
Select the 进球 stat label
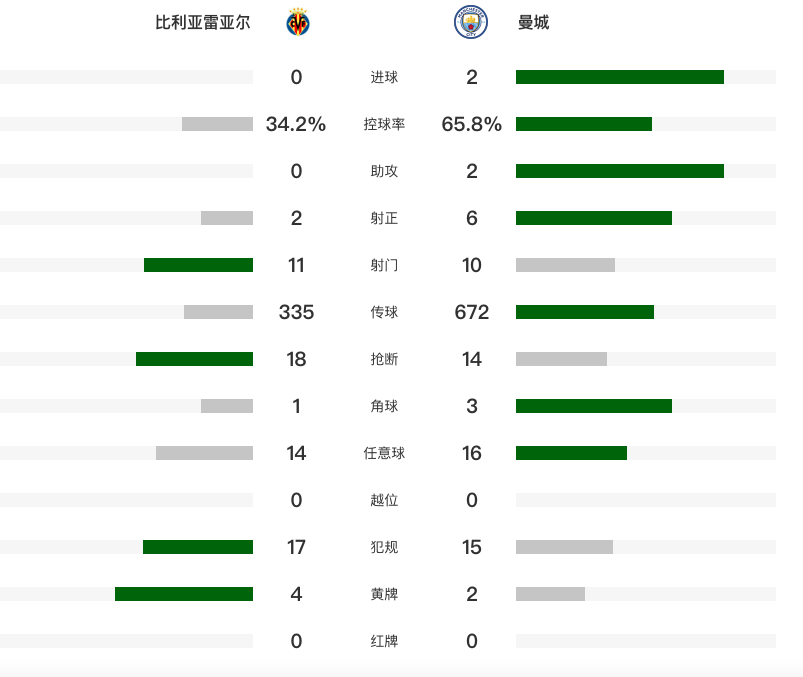(384, 78)
